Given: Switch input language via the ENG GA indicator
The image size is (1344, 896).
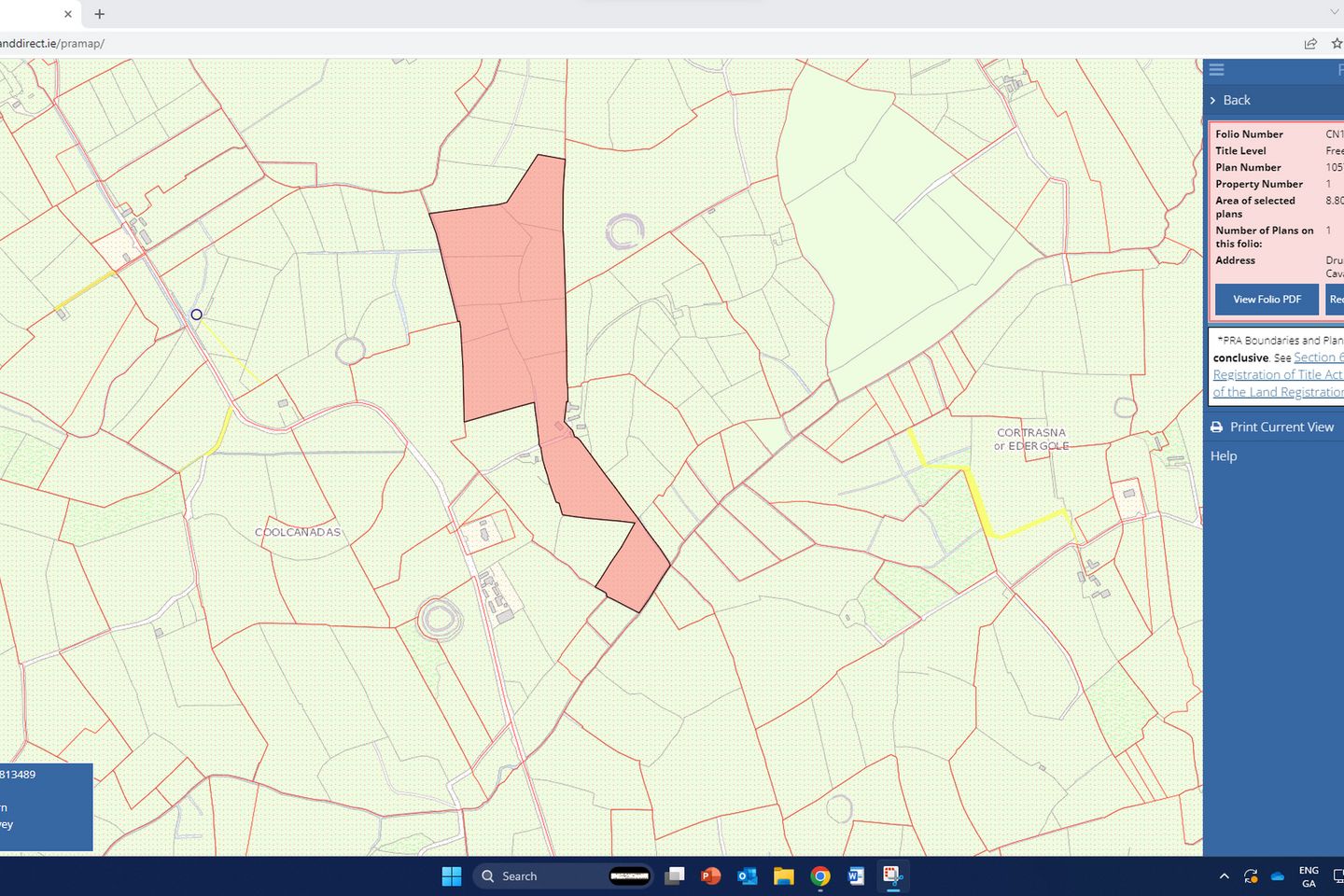Looking at the screenshot, I should tap(1309, 875).
